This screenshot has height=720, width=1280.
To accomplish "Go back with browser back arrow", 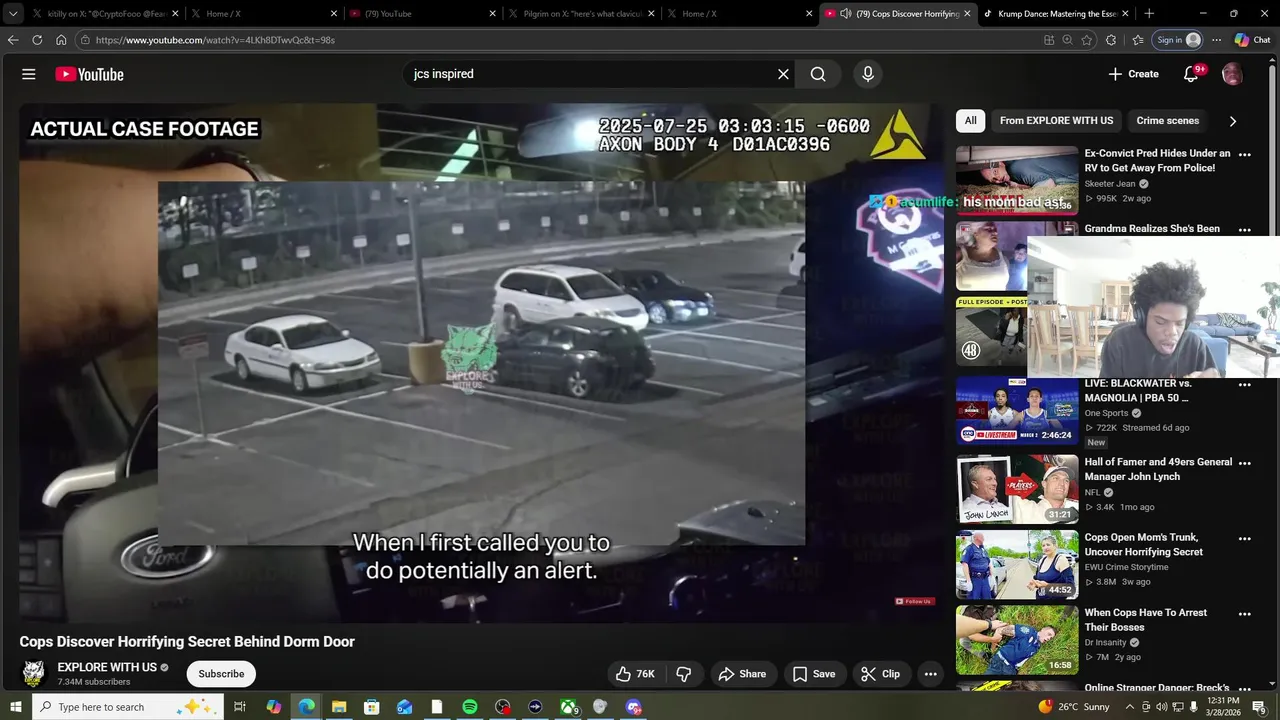I will 13,40.
